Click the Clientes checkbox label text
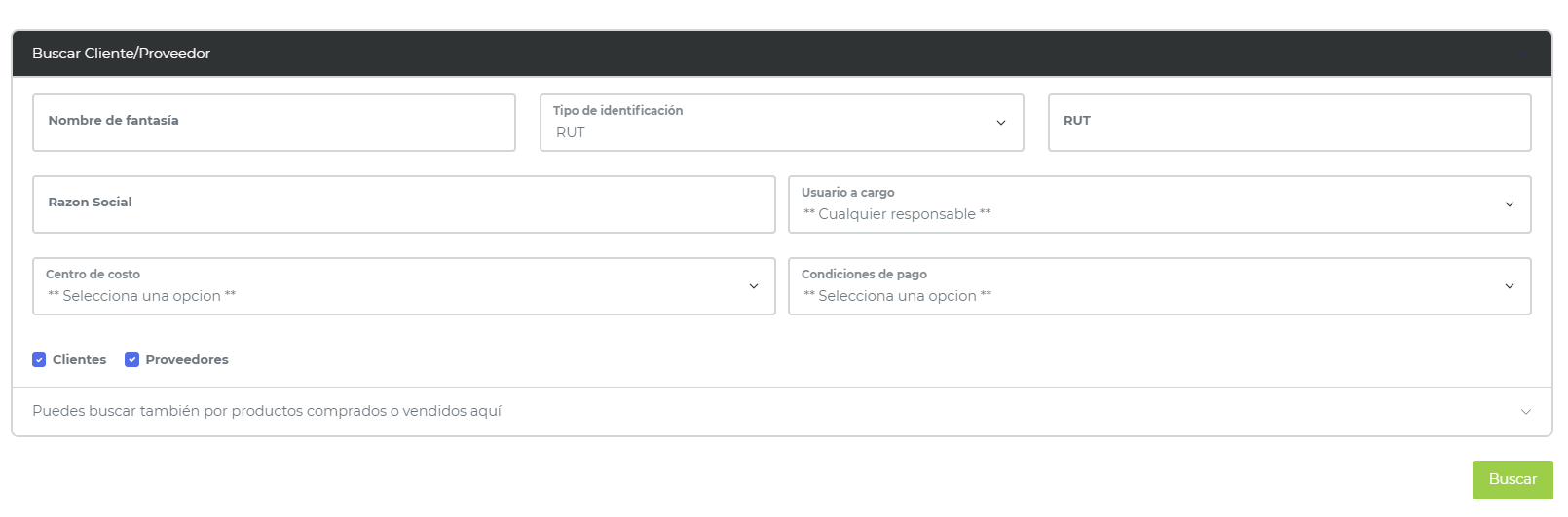The image size is (1568, 517). [x=80, y=360]
